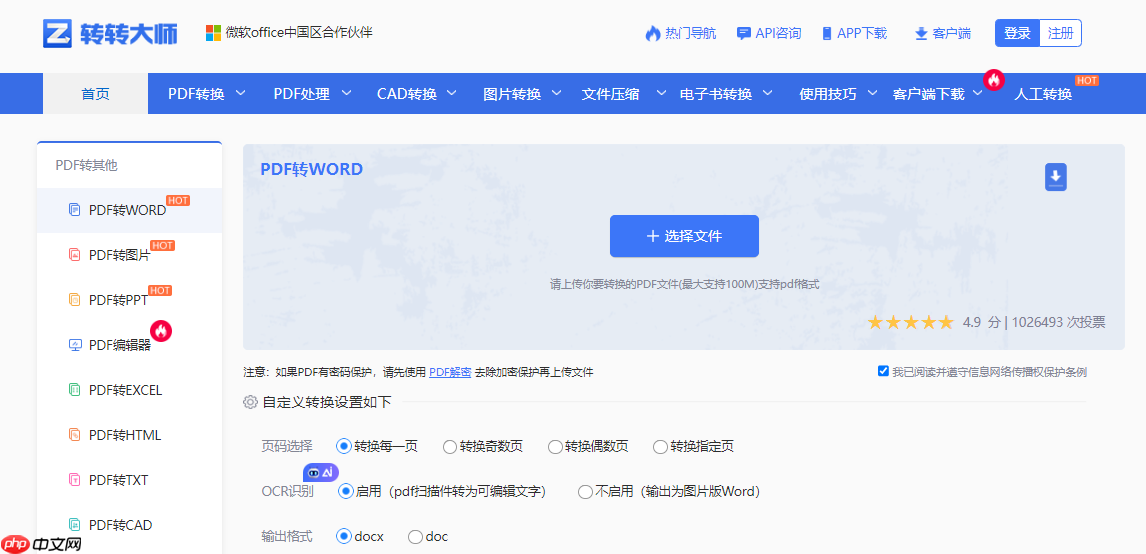Expand the PDF处理 menu chevron
Viewport: 1146px width, 554px height.
pos(346,93)
